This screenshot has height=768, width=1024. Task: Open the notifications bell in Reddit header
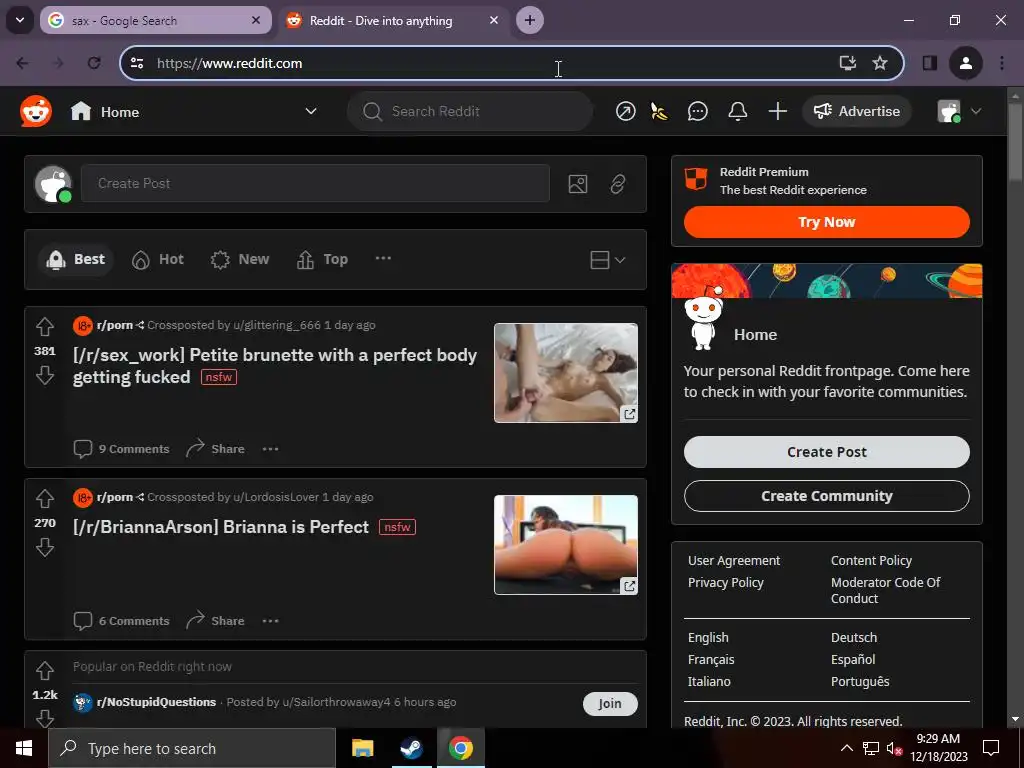737,112
